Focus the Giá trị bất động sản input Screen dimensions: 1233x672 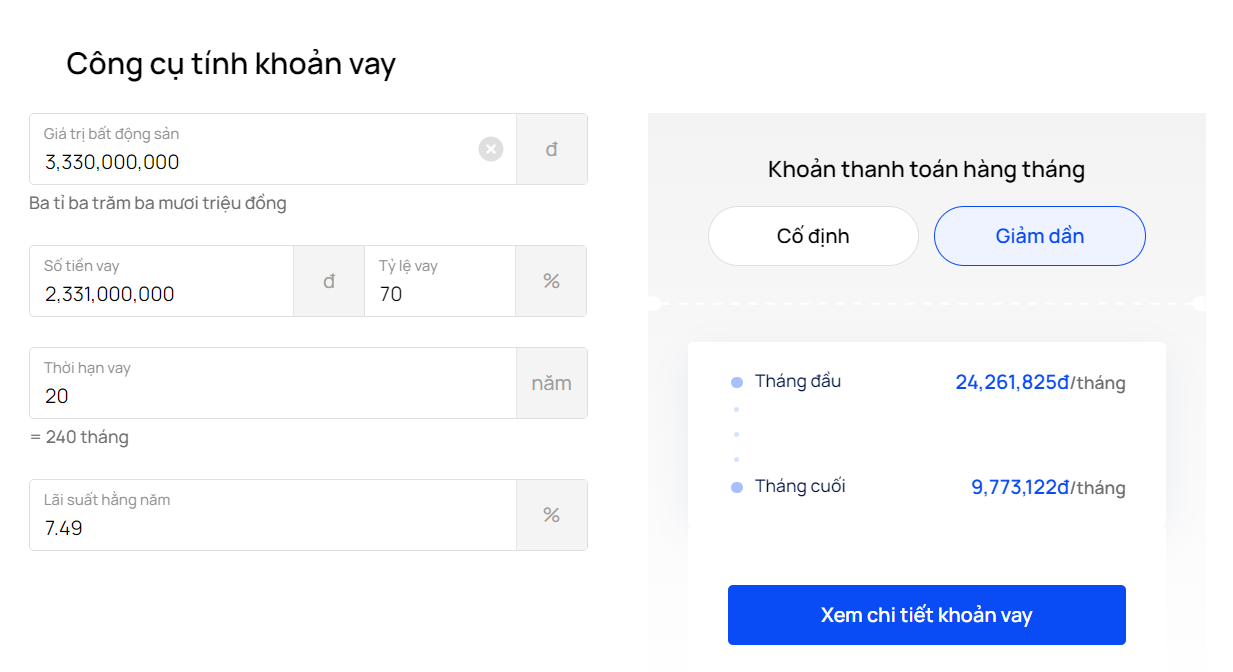coord(273,149)
